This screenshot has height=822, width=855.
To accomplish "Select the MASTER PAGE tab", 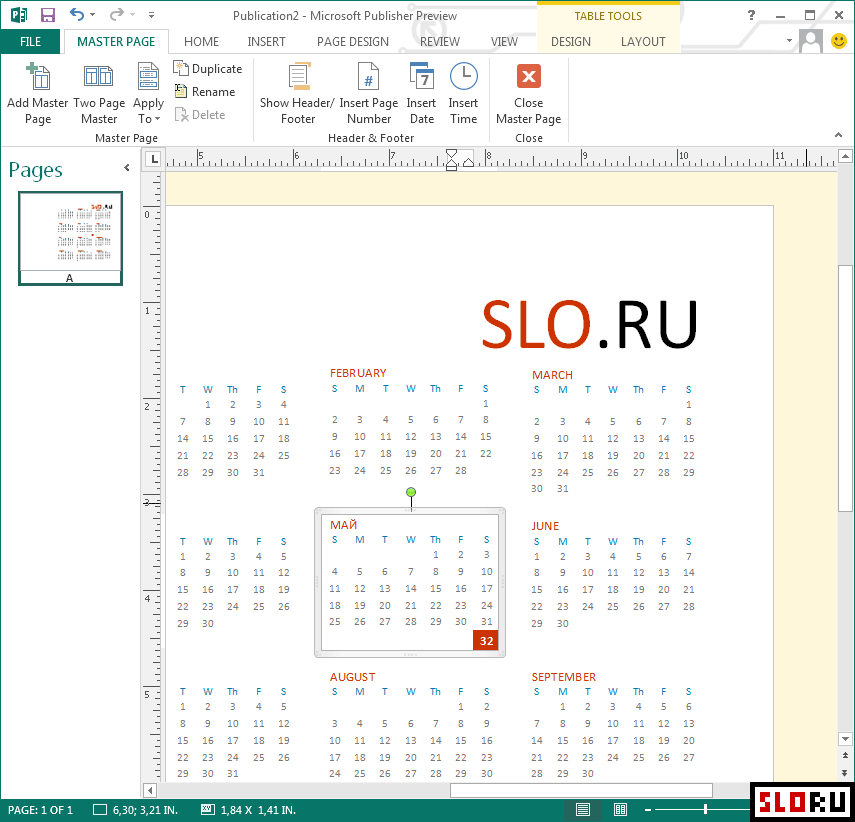I will pyautogui.click(x=116, y=41).
